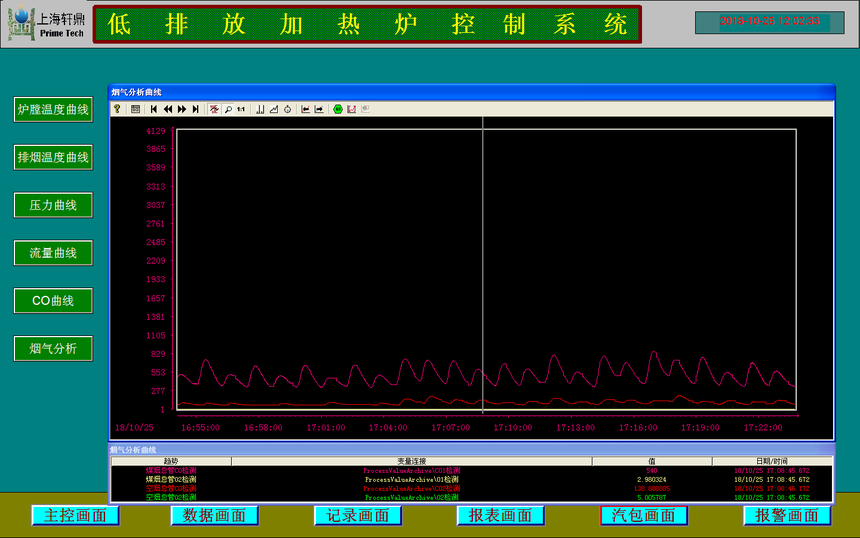Viewport: 860px width, 538px height.
Task: Jump to last data record
Action: (x=196, y=109)
